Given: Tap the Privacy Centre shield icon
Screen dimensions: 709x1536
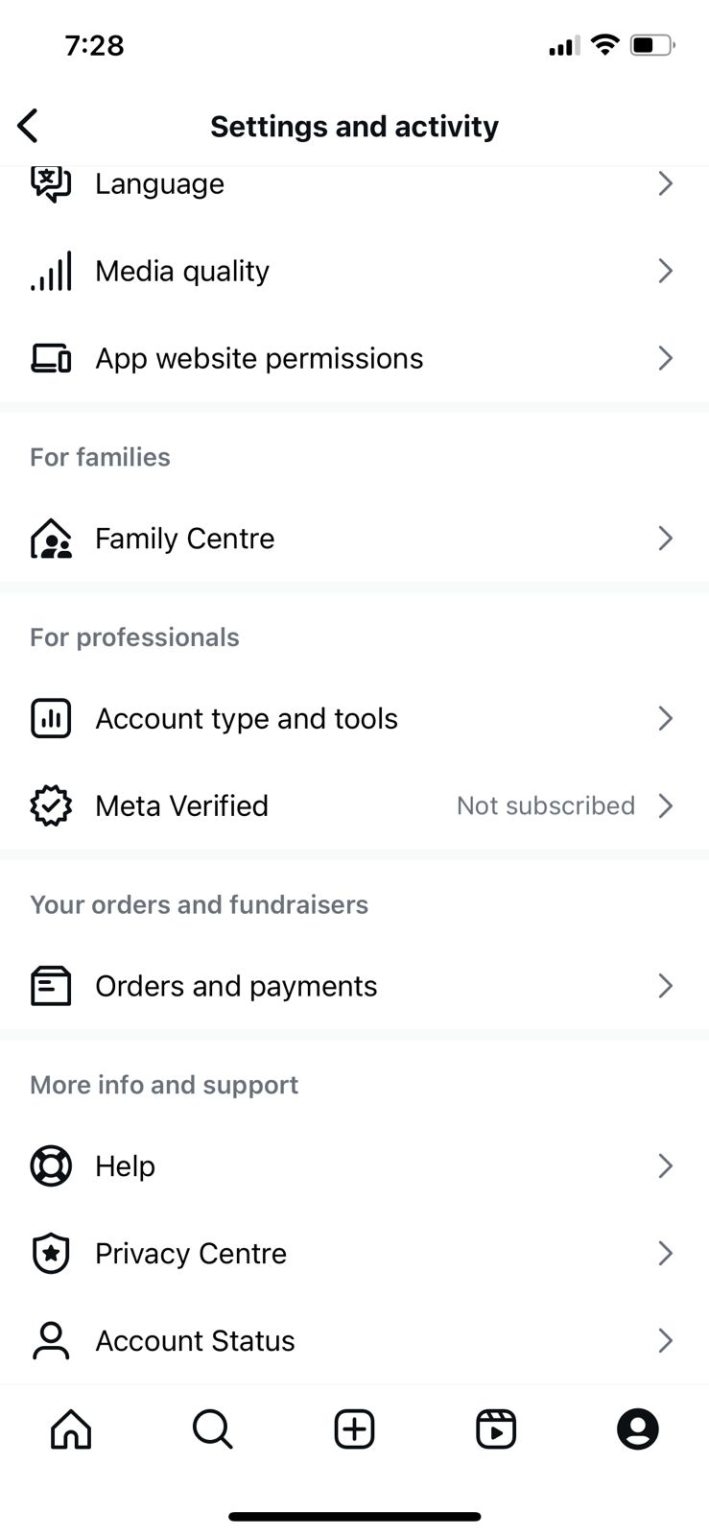Looking at the screenshot, I should coord(51,1254).
